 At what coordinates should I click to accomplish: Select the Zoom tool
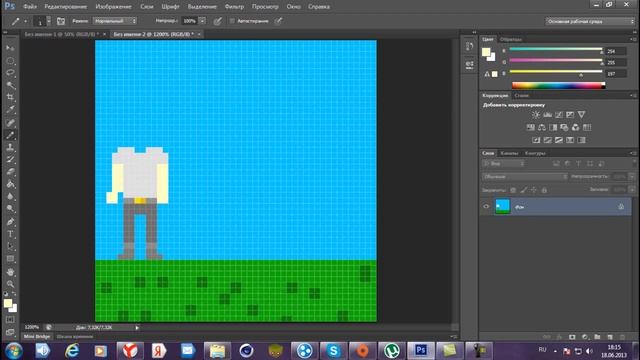(x=10, y=284)
